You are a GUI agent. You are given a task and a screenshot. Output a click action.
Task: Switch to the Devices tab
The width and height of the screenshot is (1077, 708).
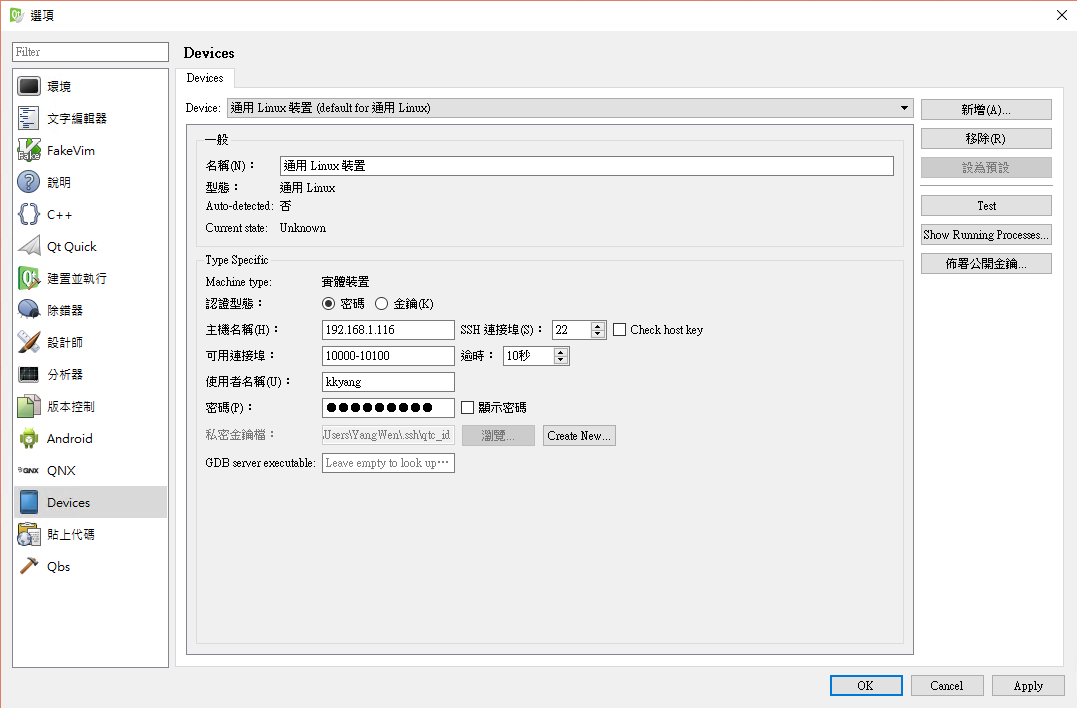(x=204, y=78)
